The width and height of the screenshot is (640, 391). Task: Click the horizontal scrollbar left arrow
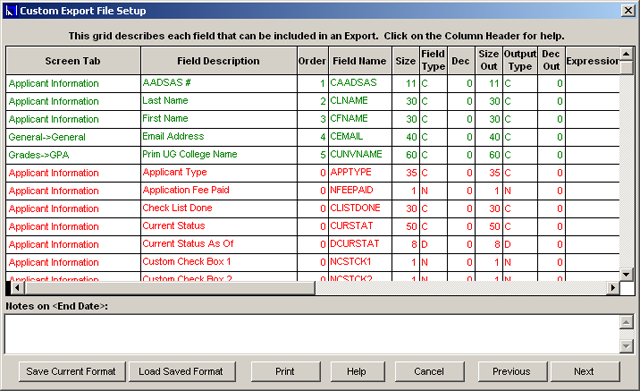pos(17,288)
